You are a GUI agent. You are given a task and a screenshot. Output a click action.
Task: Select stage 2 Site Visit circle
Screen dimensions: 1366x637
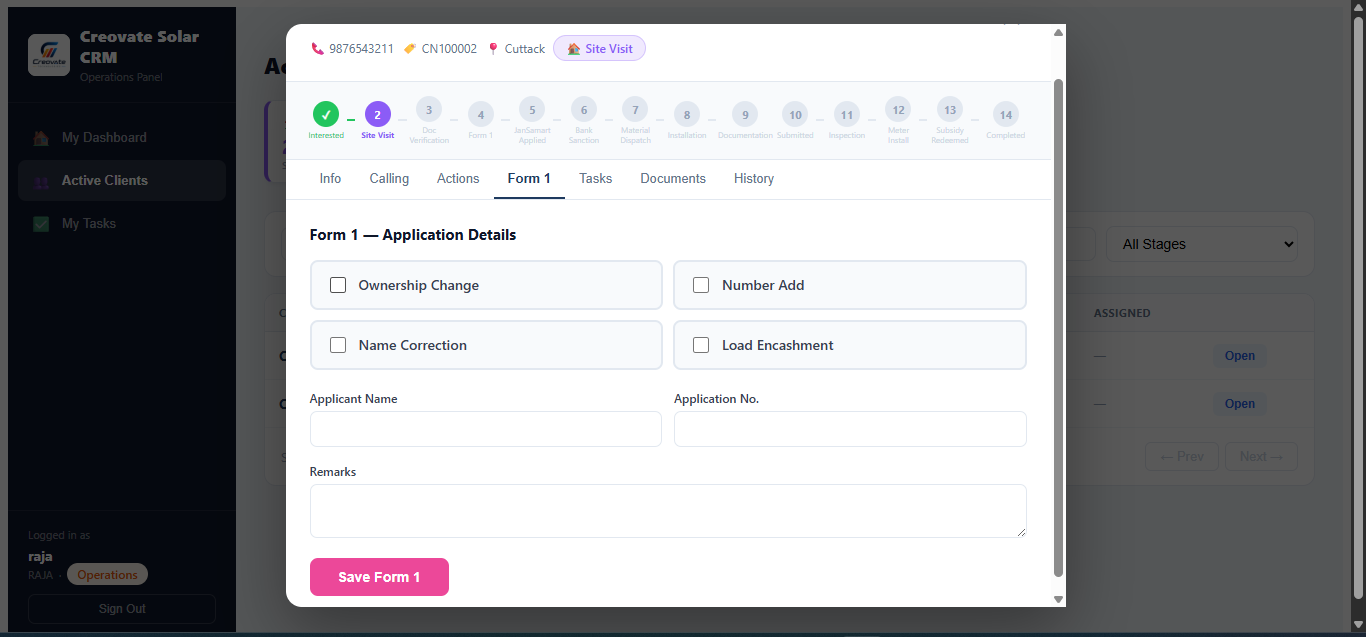[378, 114]
